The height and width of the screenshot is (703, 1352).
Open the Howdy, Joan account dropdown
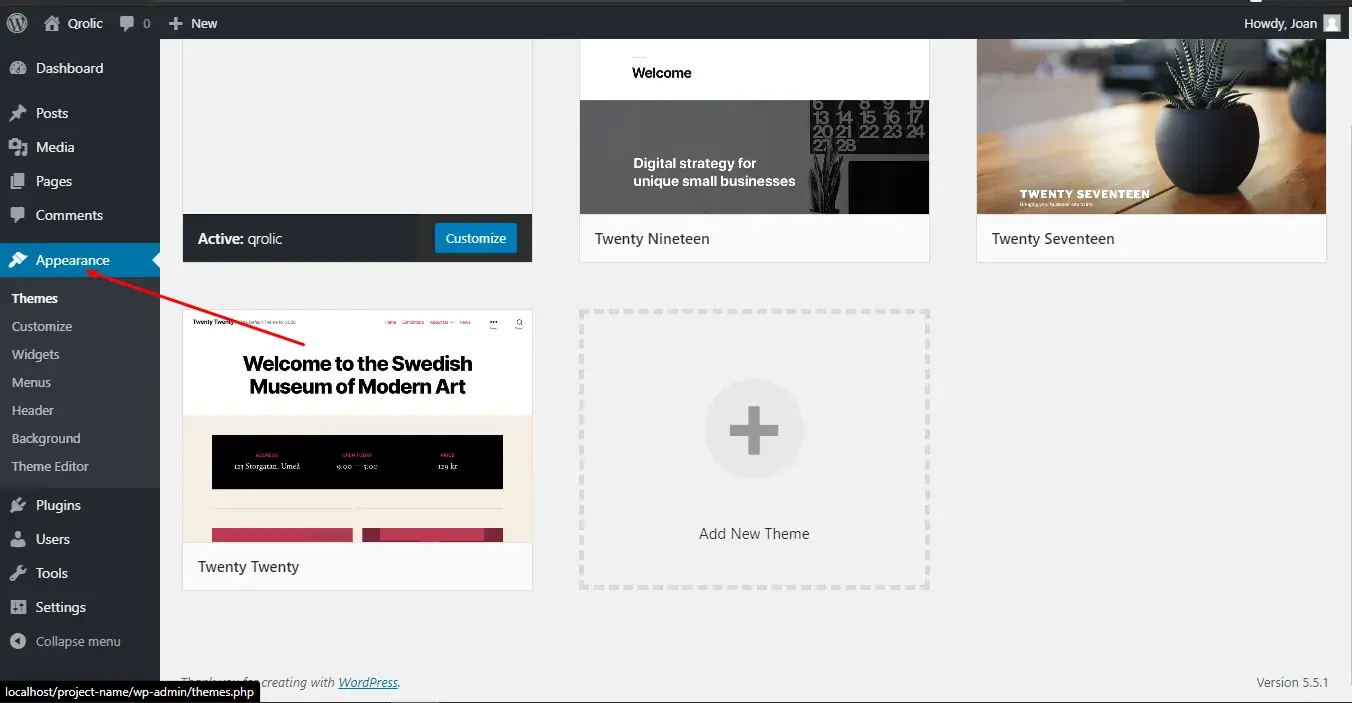pos(1280,23)
